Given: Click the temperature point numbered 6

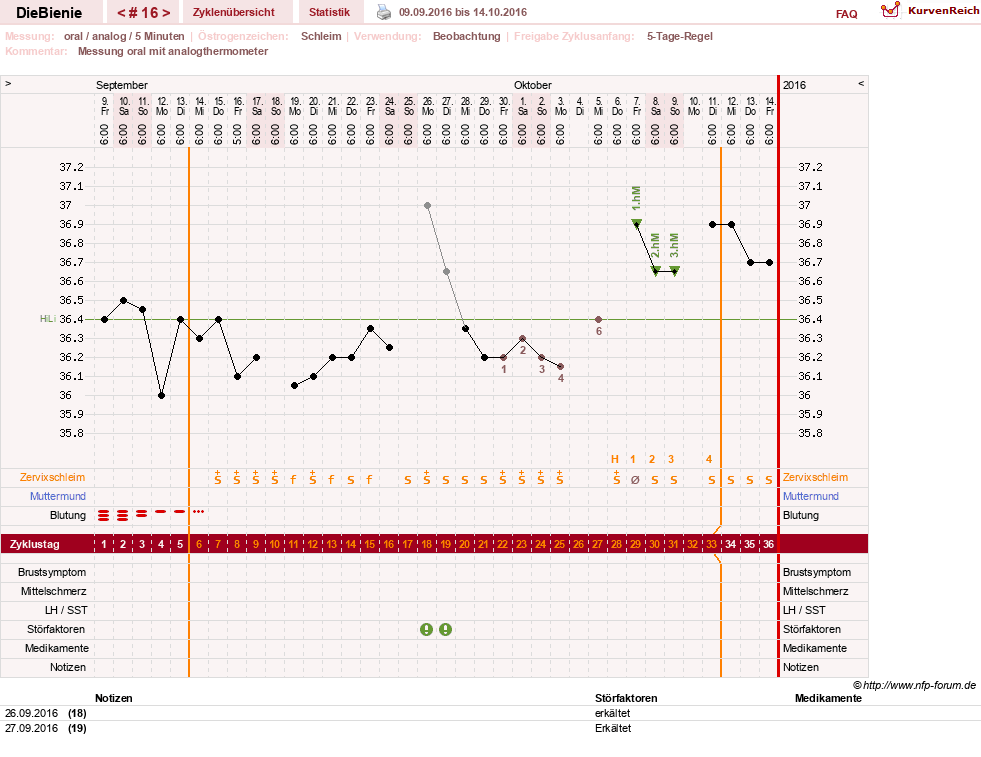Looking at the screenshot, I should 598,320.
